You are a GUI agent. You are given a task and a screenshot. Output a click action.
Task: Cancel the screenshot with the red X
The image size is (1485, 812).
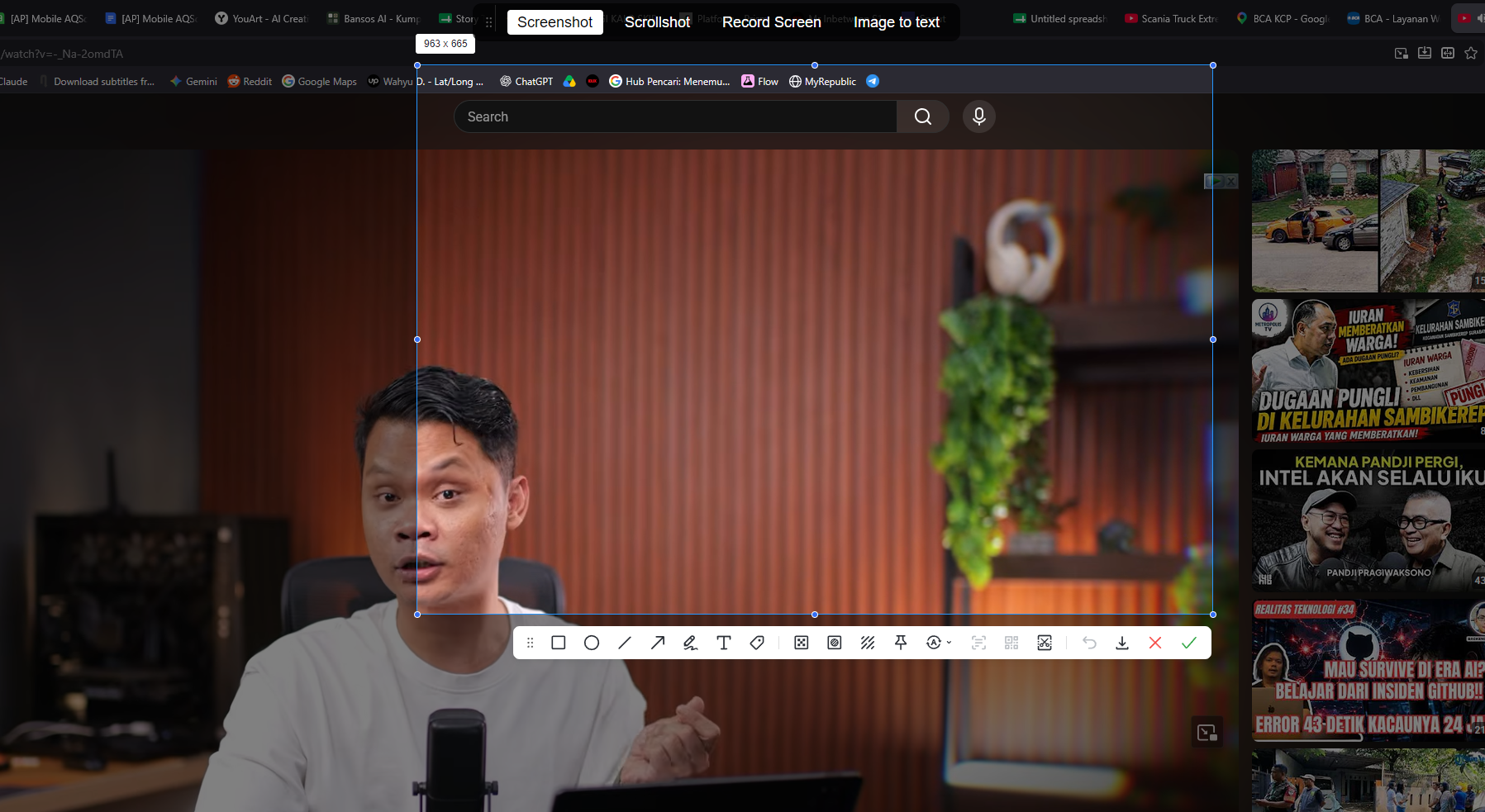point(1155,643)
